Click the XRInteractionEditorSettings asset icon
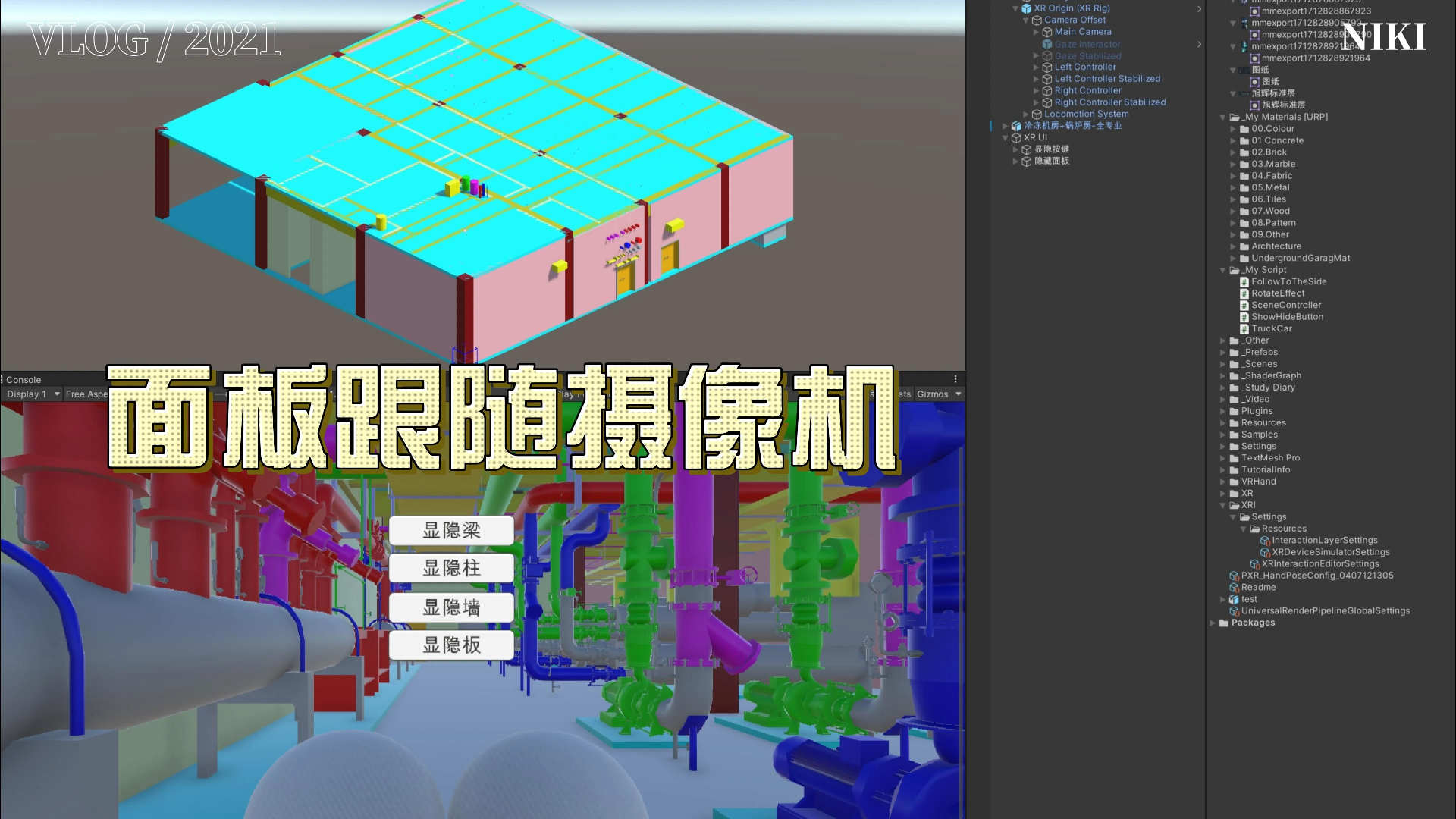 (1255, 564)
